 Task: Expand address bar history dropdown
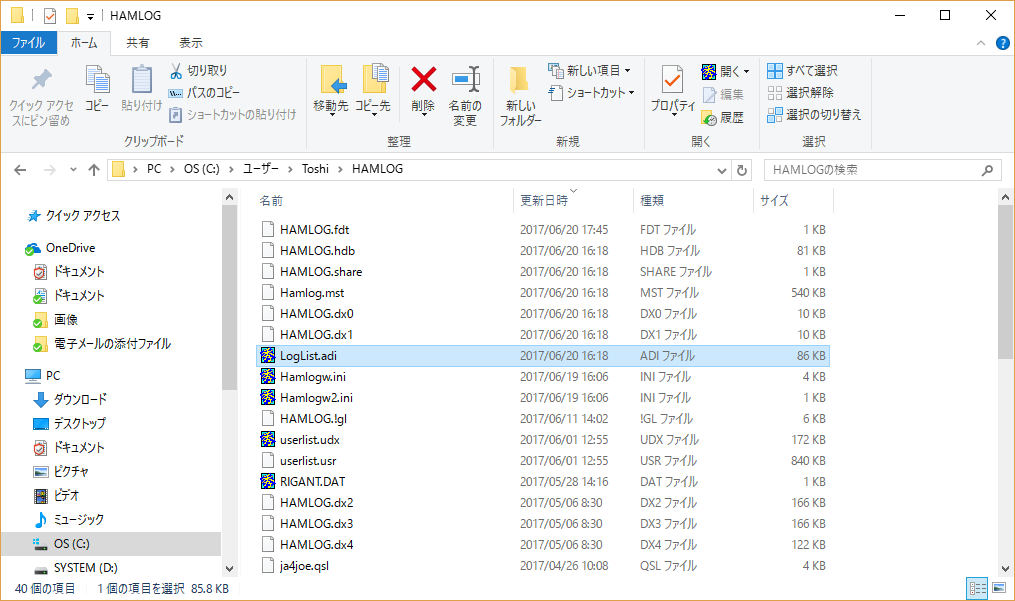point(722,170)
